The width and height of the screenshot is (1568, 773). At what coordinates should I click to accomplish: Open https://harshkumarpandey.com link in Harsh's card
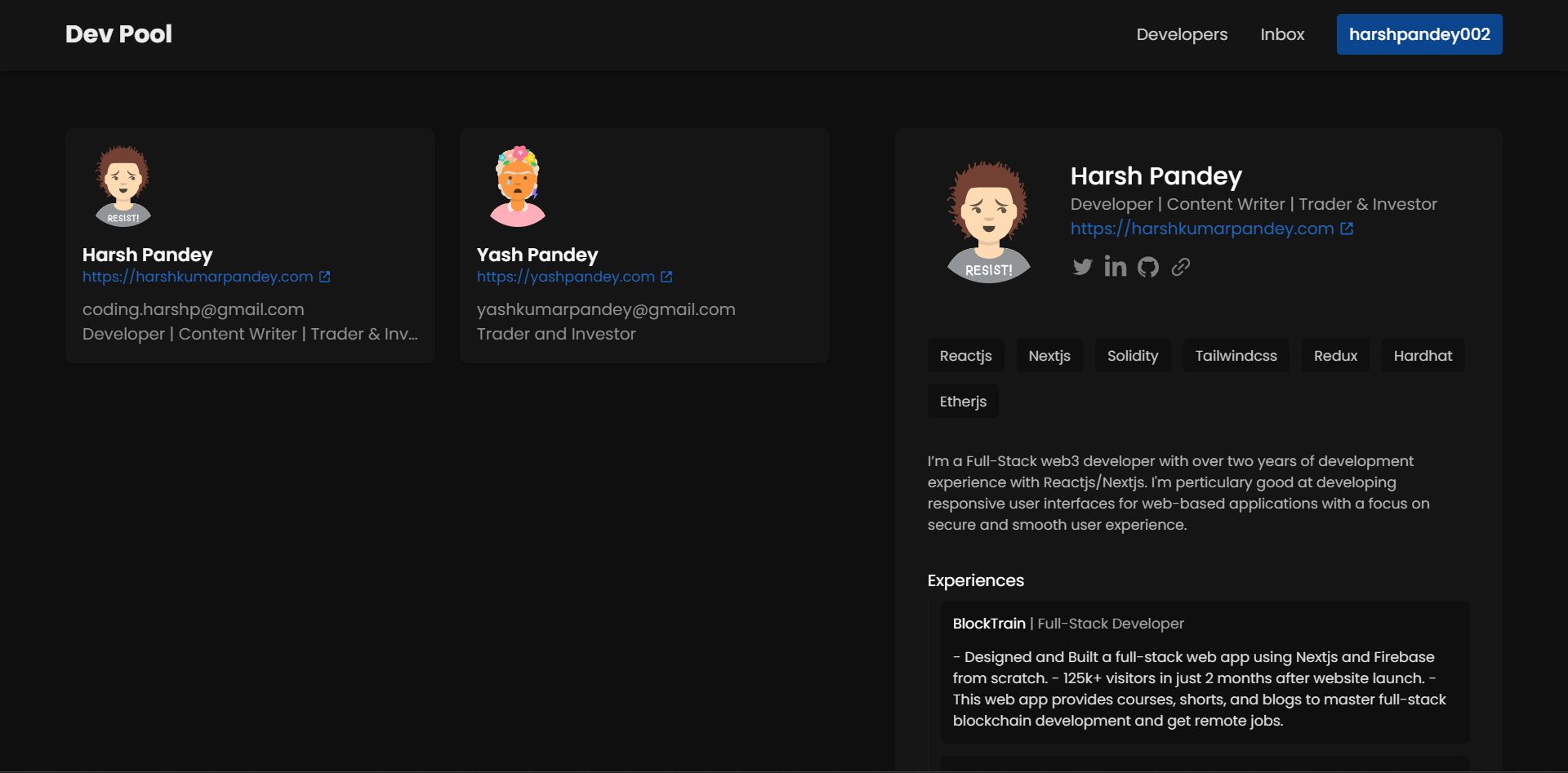pyautogui.click(x=198, y=277)
